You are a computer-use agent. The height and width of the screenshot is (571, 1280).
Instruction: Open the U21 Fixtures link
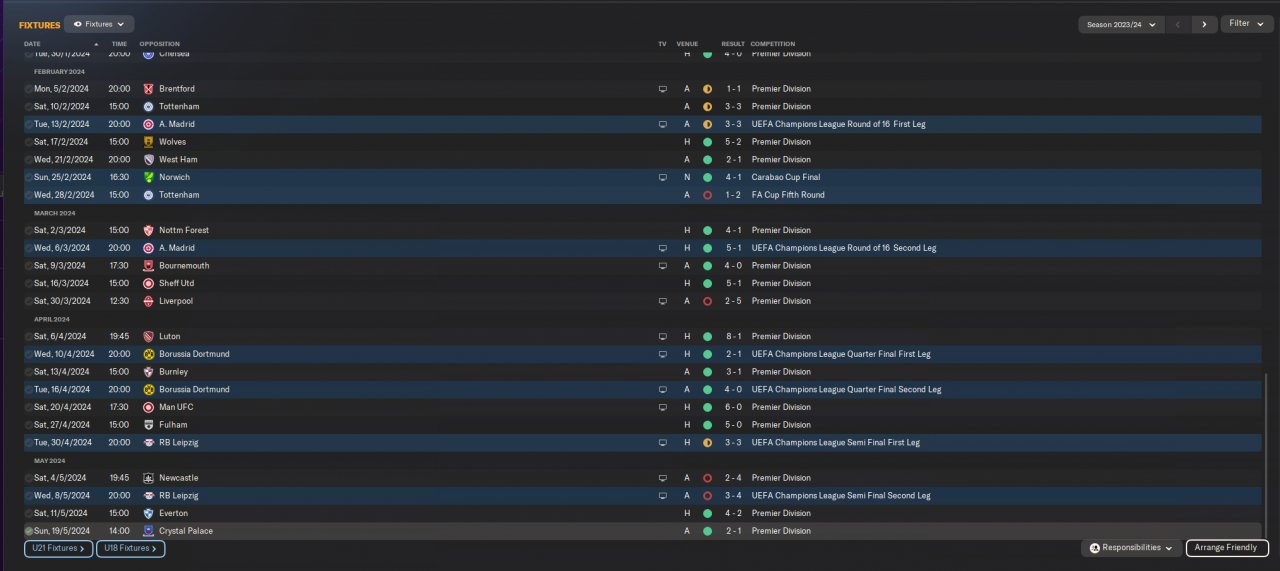point(58,548)
